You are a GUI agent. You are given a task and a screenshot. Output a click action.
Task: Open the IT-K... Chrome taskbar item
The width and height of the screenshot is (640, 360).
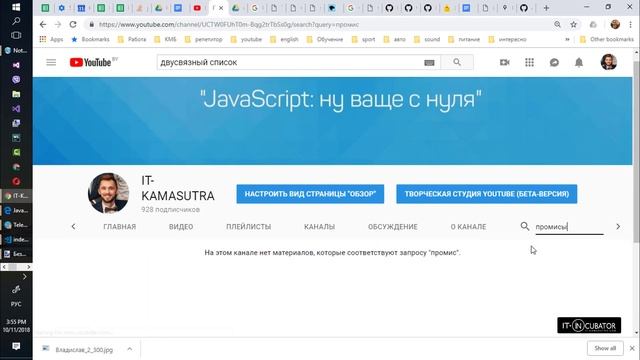16,196
